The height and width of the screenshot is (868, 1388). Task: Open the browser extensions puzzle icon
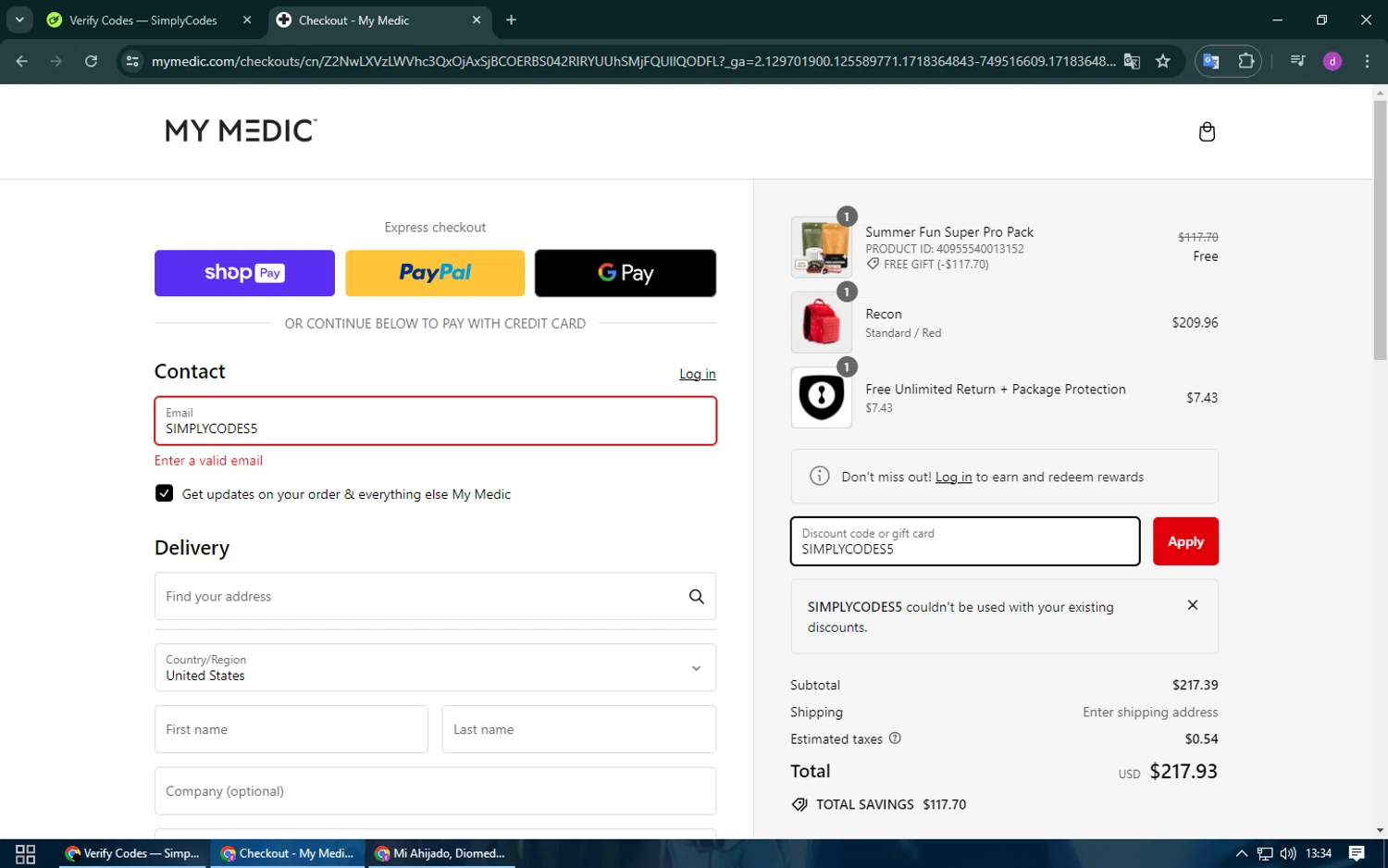click(x=1245, y=61)
